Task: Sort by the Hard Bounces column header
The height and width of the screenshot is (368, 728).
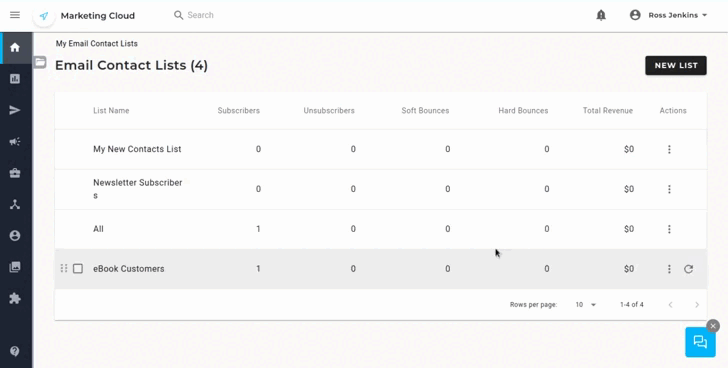Action: pyautogui.click(x=523, y=111)
